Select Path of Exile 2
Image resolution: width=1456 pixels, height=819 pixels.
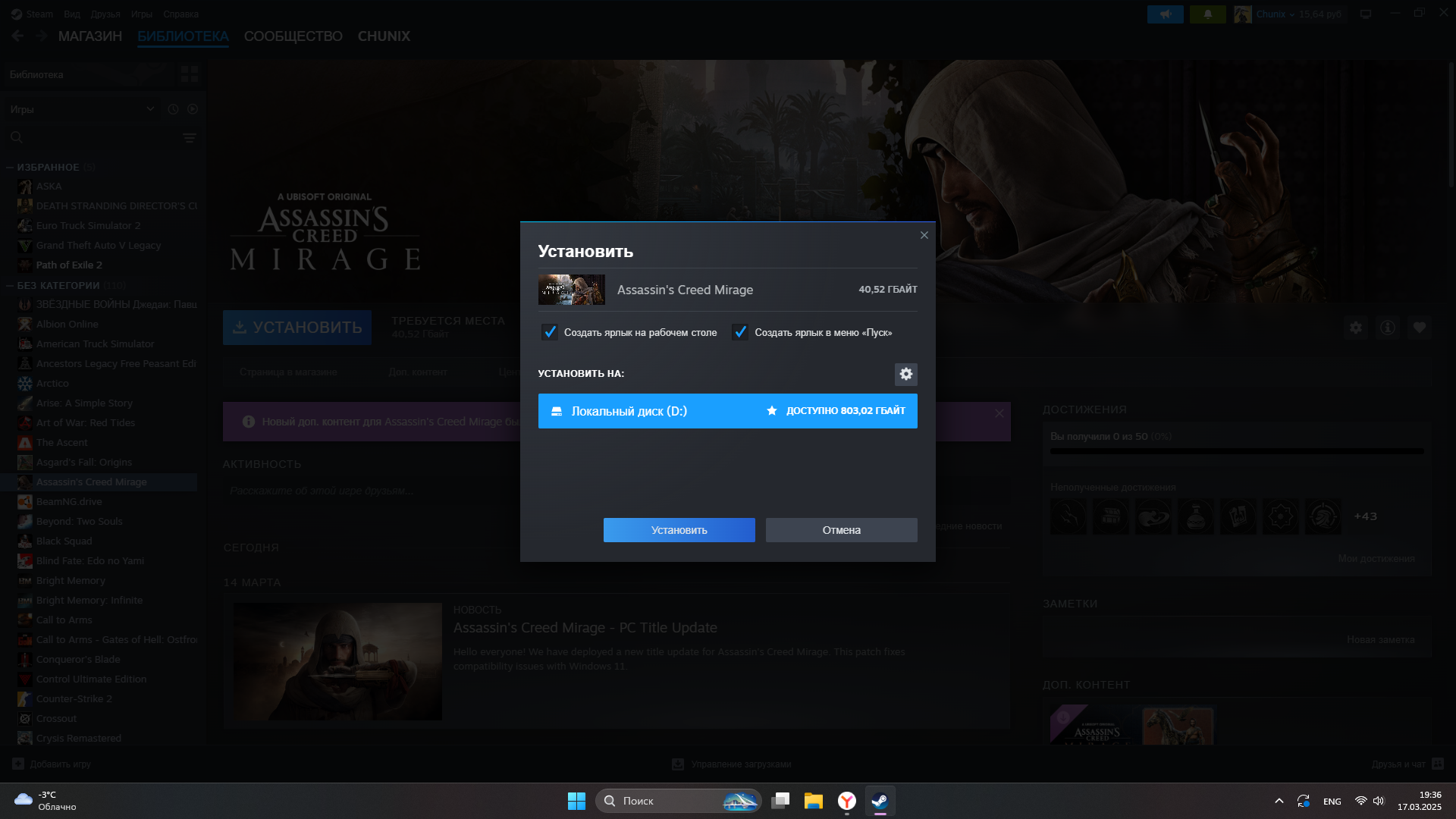point(69,265)
